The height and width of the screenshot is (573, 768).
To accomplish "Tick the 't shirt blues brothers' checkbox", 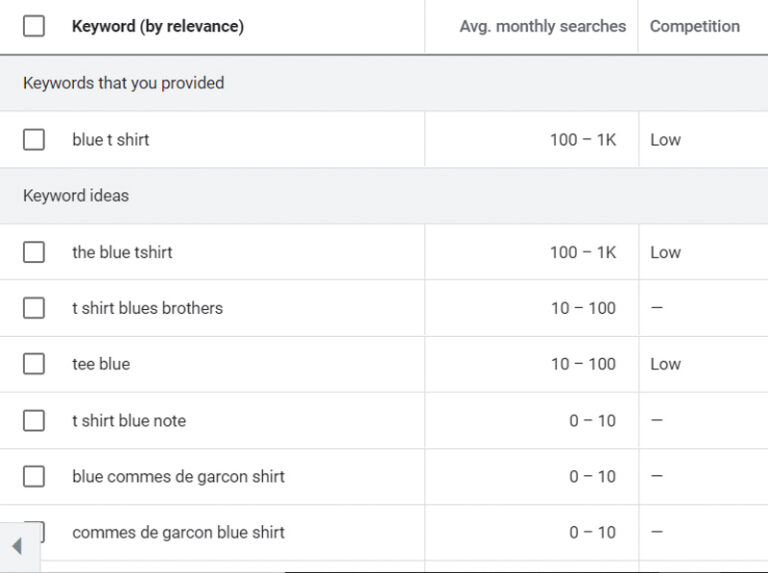I will click(x=34, y=308).
